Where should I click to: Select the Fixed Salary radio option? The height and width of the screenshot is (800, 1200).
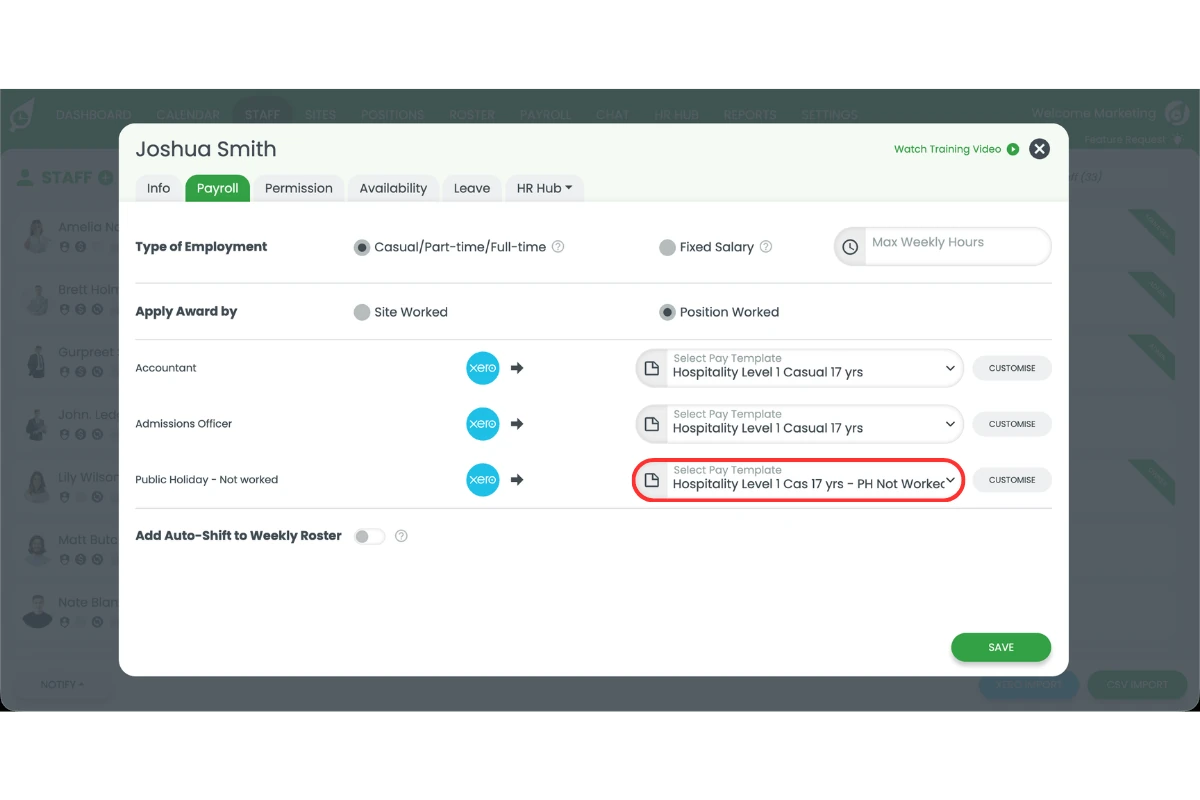click(x=667, y=247)
